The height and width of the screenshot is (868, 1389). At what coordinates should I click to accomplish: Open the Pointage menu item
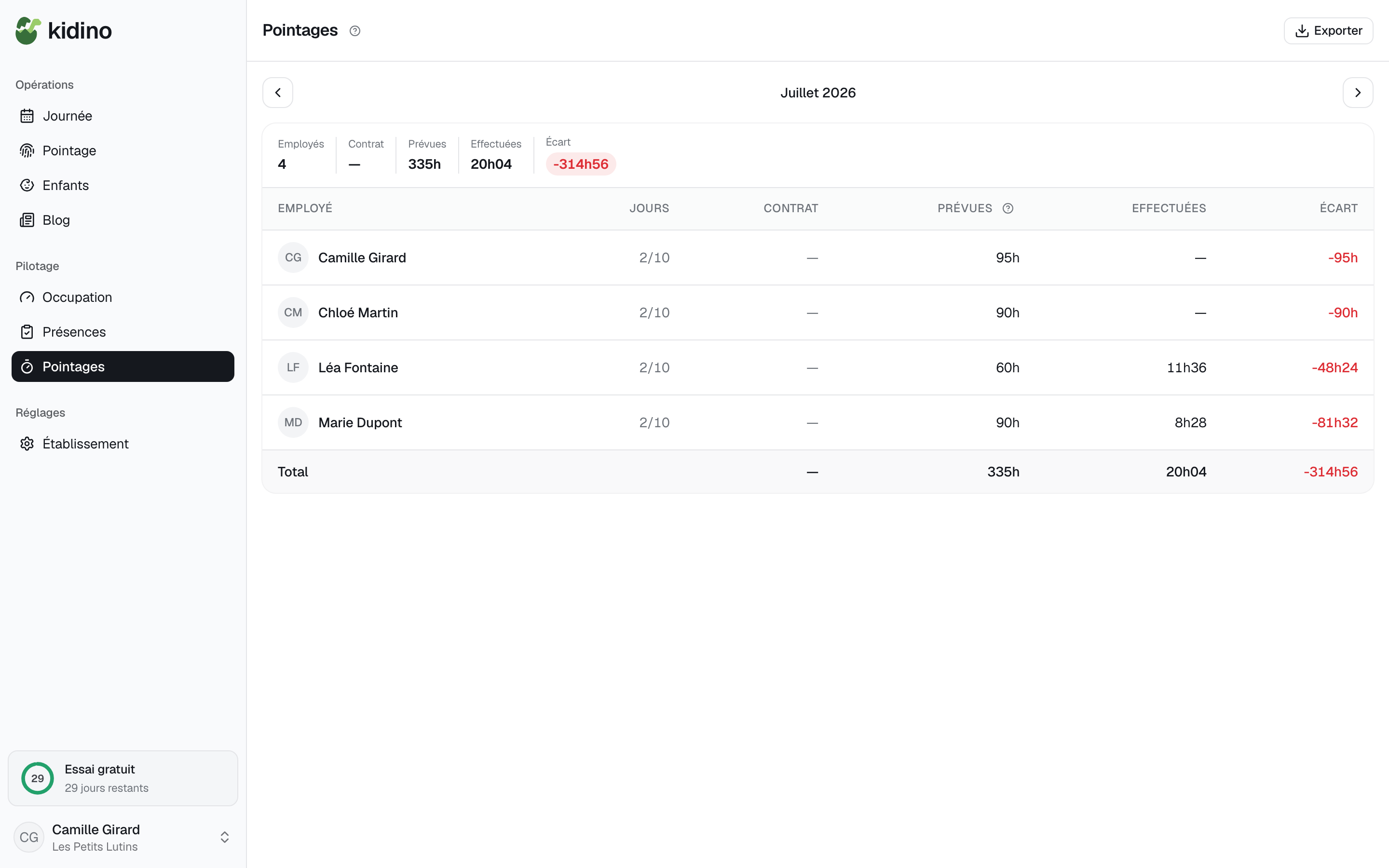[x=123, y=150]
